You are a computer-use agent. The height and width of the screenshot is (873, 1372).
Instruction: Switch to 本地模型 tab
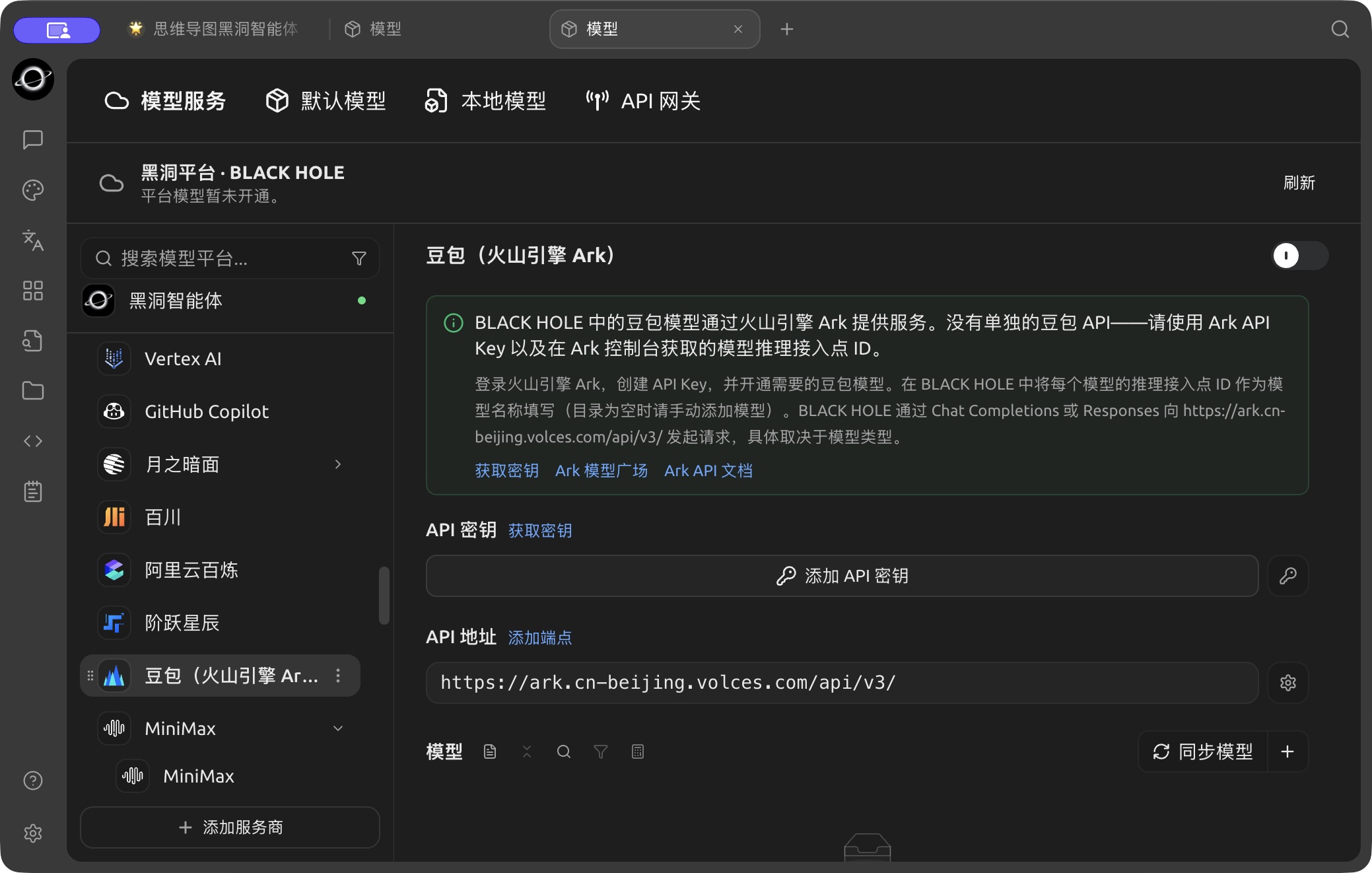click(485, 101)
